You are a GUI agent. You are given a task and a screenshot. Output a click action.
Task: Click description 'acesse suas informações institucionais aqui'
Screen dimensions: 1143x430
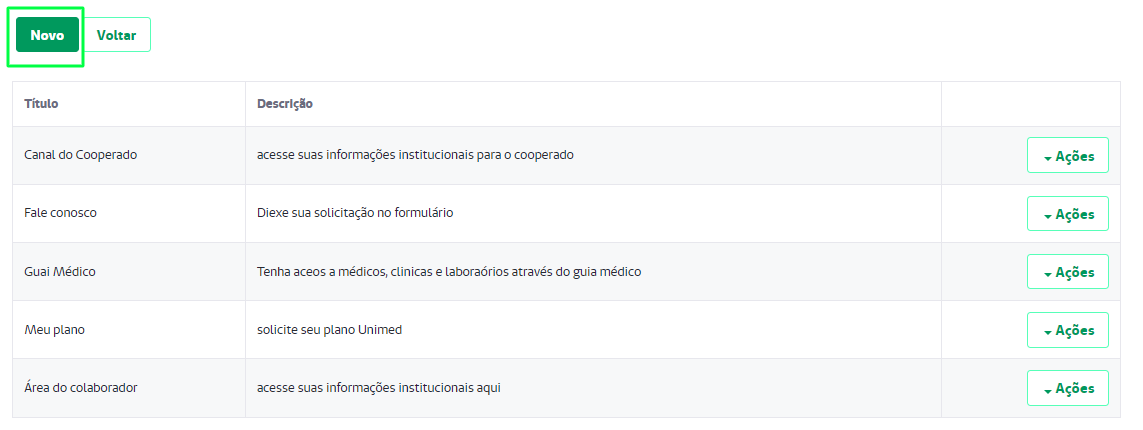pyautogui.click(x=379, y=388)
